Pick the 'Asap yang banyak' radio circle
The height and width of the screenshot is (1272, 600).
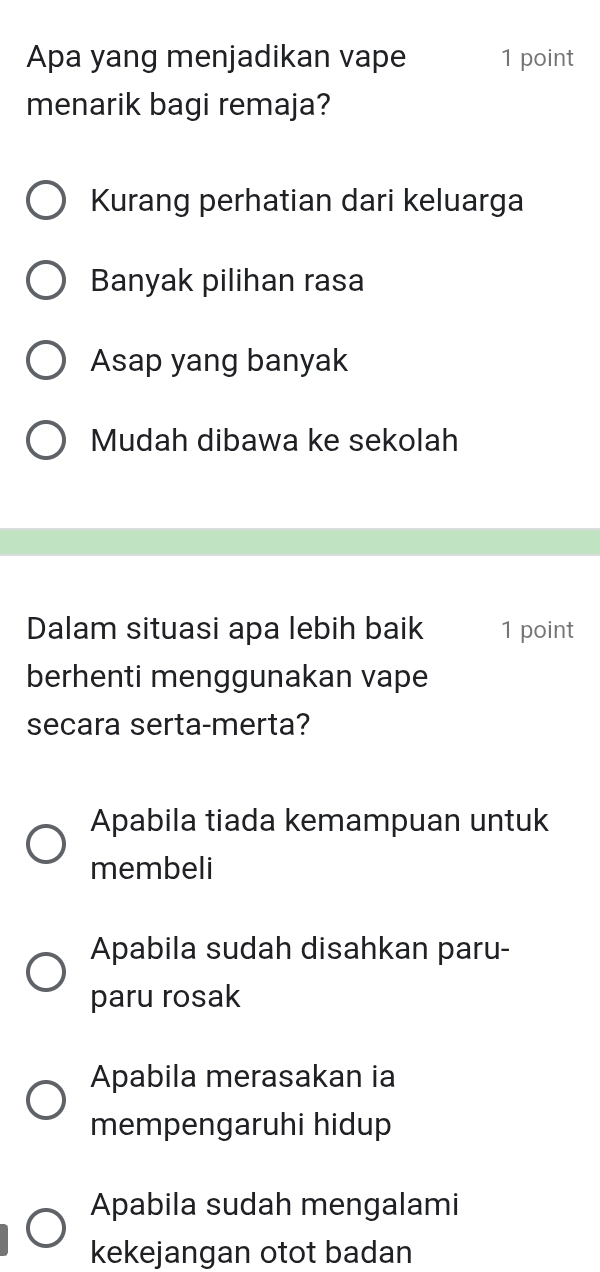[47, 361]
